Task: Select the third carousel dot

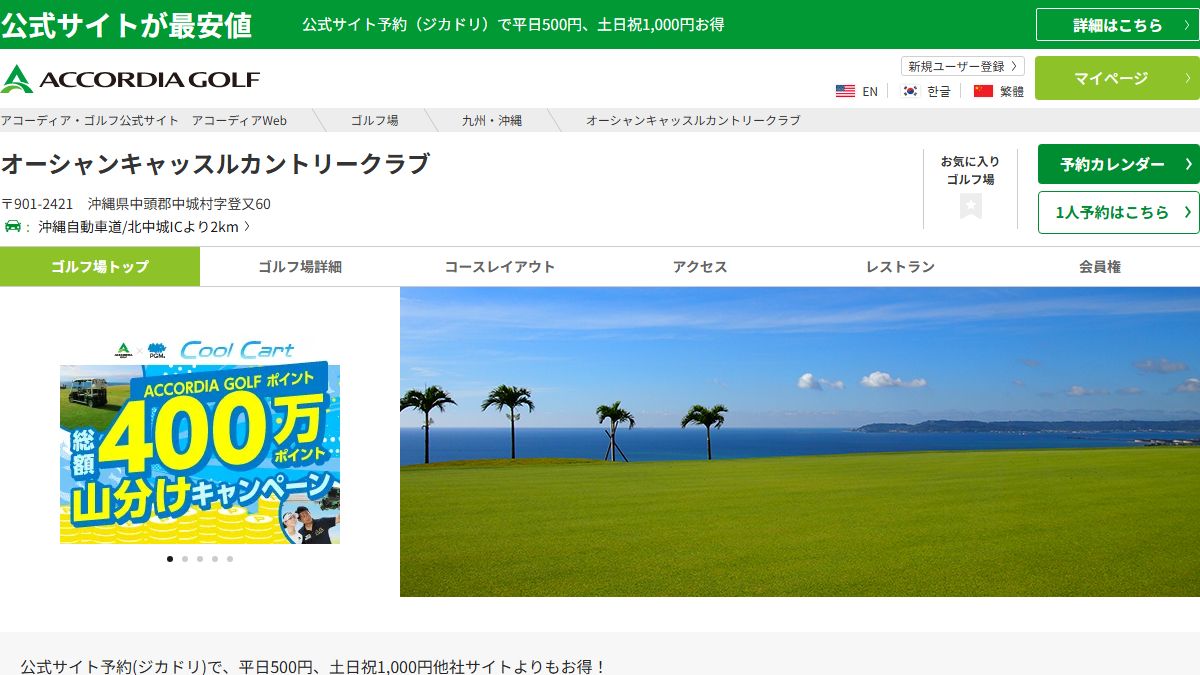Action: point(200,559)
